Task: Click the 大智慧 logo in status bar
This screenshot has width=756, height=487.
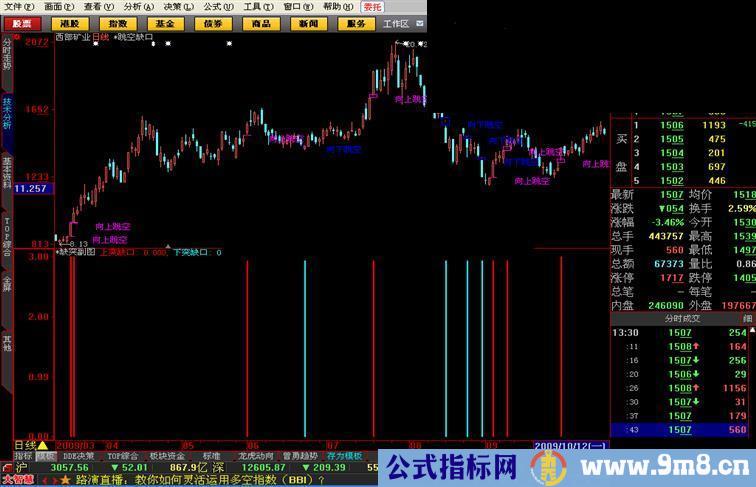Action: [17, 480]
